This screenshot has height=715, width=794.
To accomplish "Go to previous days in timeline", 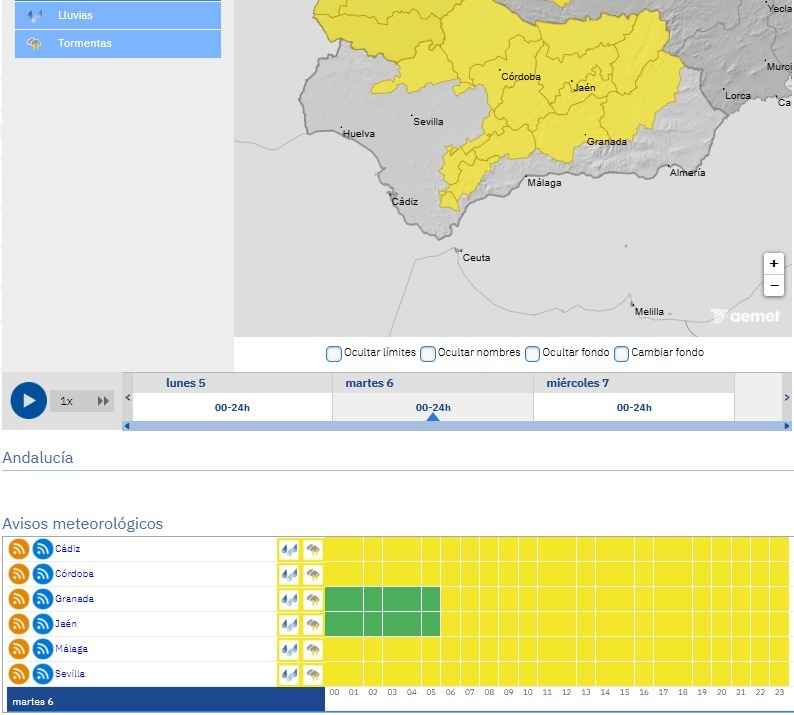I will [x=128, y=398].
